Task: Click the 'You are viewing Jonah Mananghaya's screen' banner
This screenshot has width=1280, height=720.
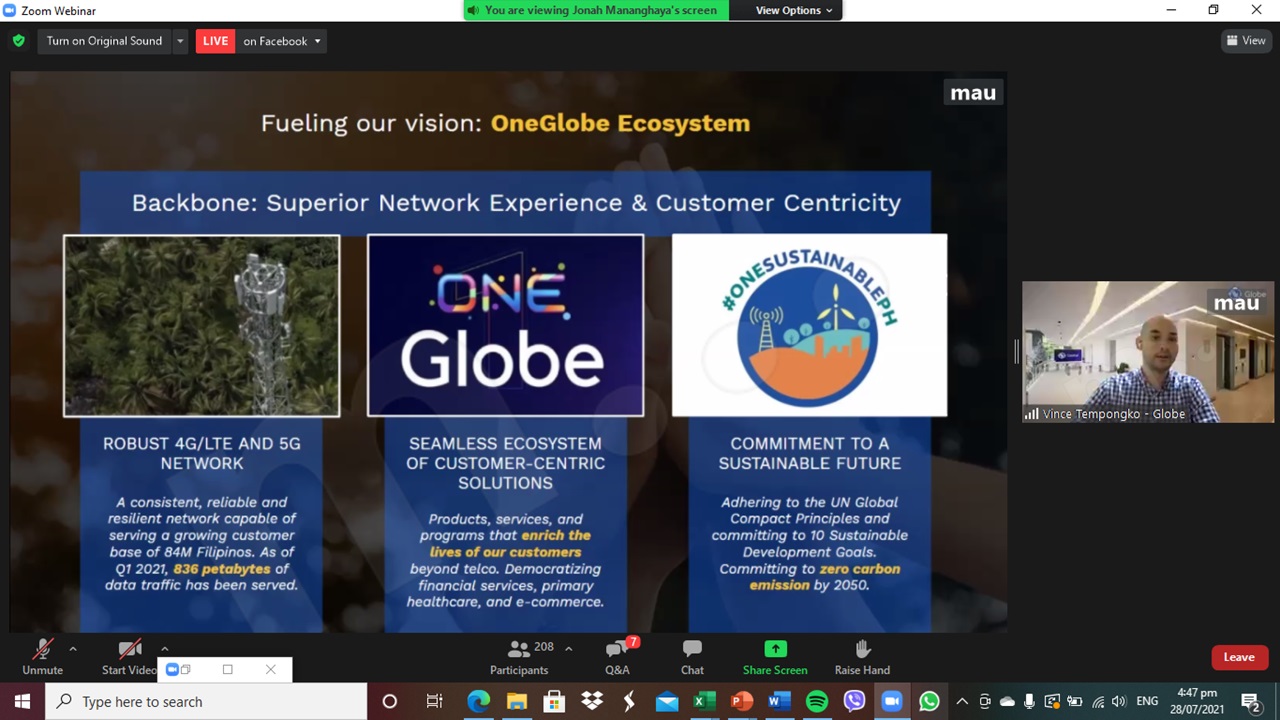Action: coord(596,10)
